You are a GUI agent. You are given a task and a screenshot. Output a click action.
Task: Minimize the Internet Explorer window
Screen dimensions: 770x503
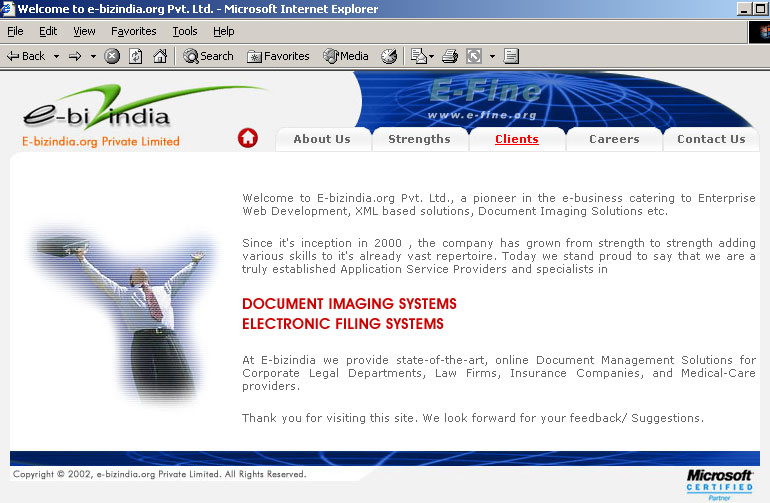coord(744,9)
